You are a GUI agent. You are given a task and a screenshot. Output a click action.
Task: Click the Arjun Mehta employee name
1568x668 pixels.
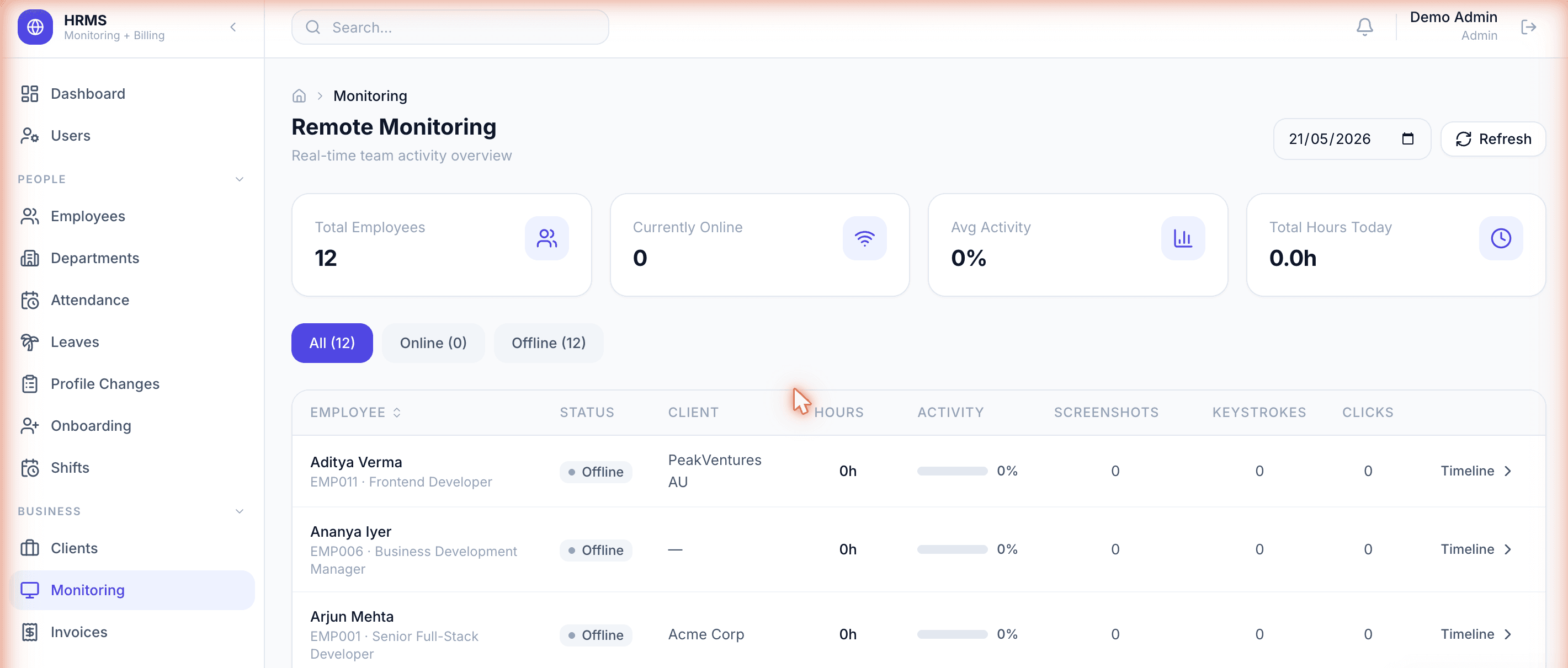[x=352, y=617]
